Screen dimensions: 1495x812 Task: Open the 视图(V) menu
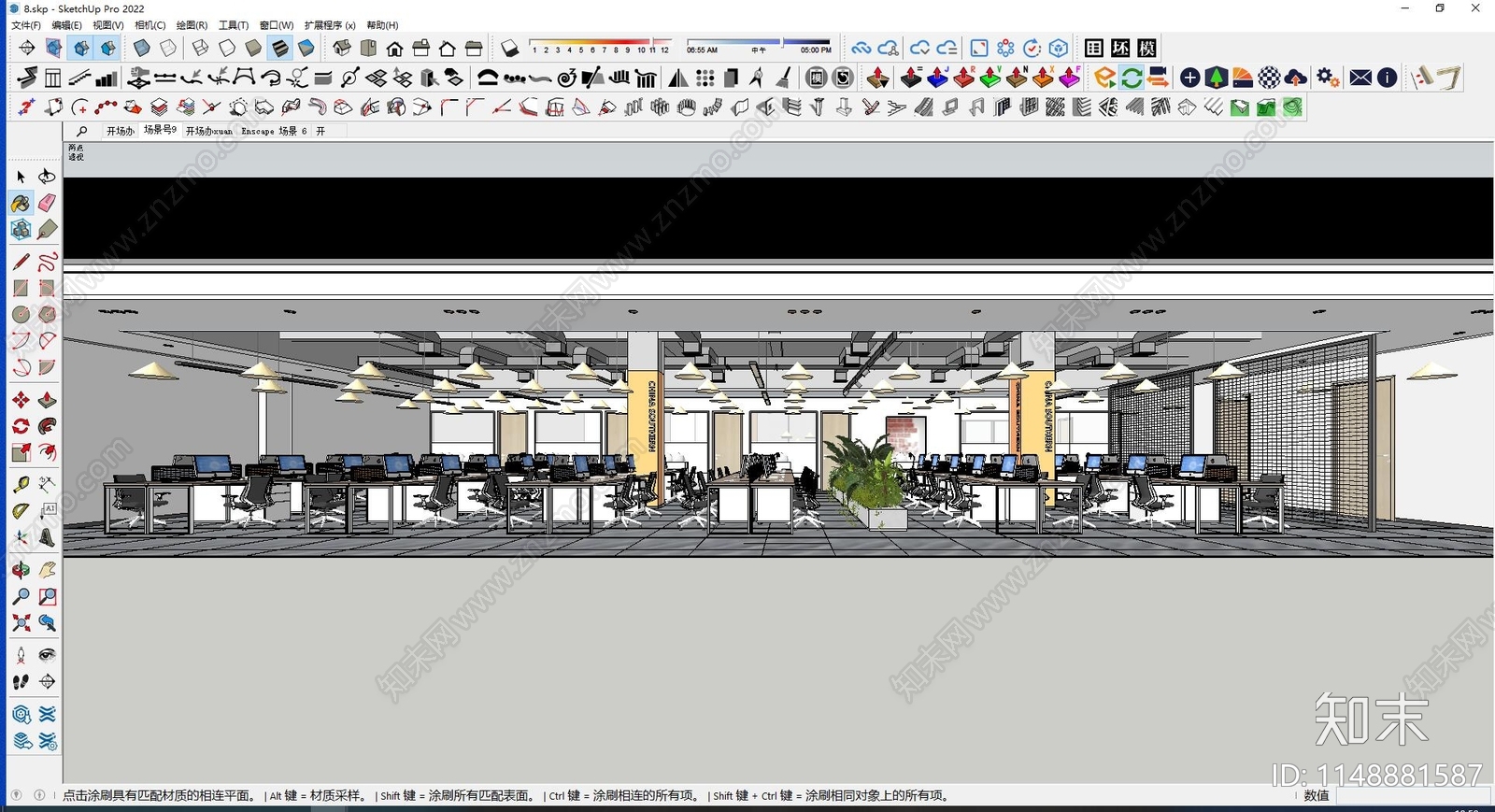[108, 25]
